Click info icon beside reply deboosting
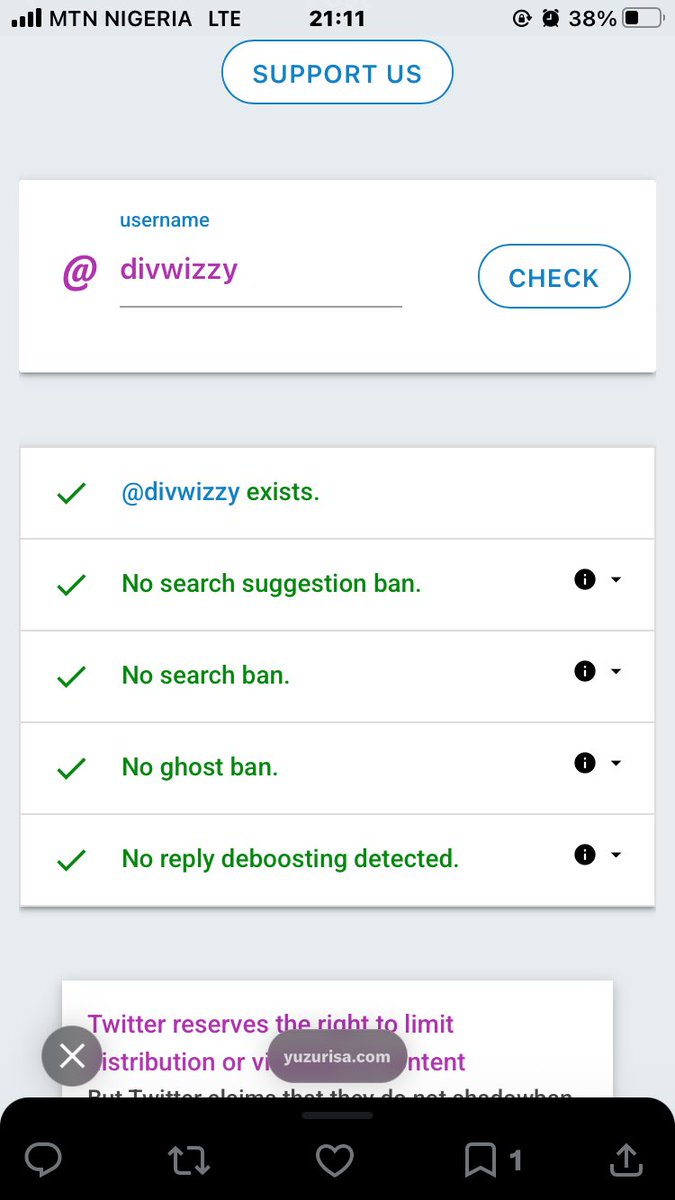This screenshot has height=1200, width=675. [x=585, y=854]
